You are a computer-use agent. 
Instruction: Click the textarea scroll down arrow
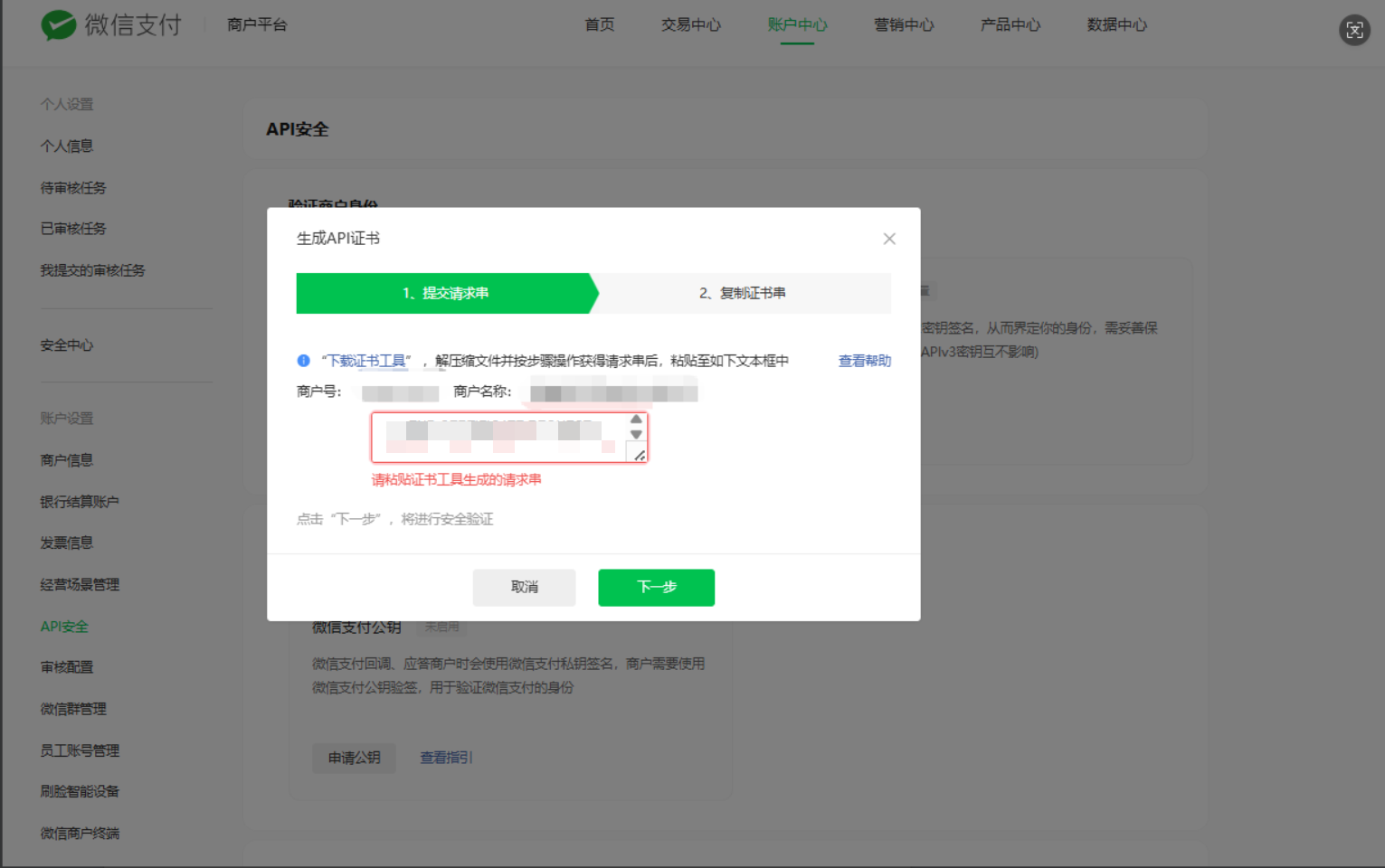pos(636,435)
